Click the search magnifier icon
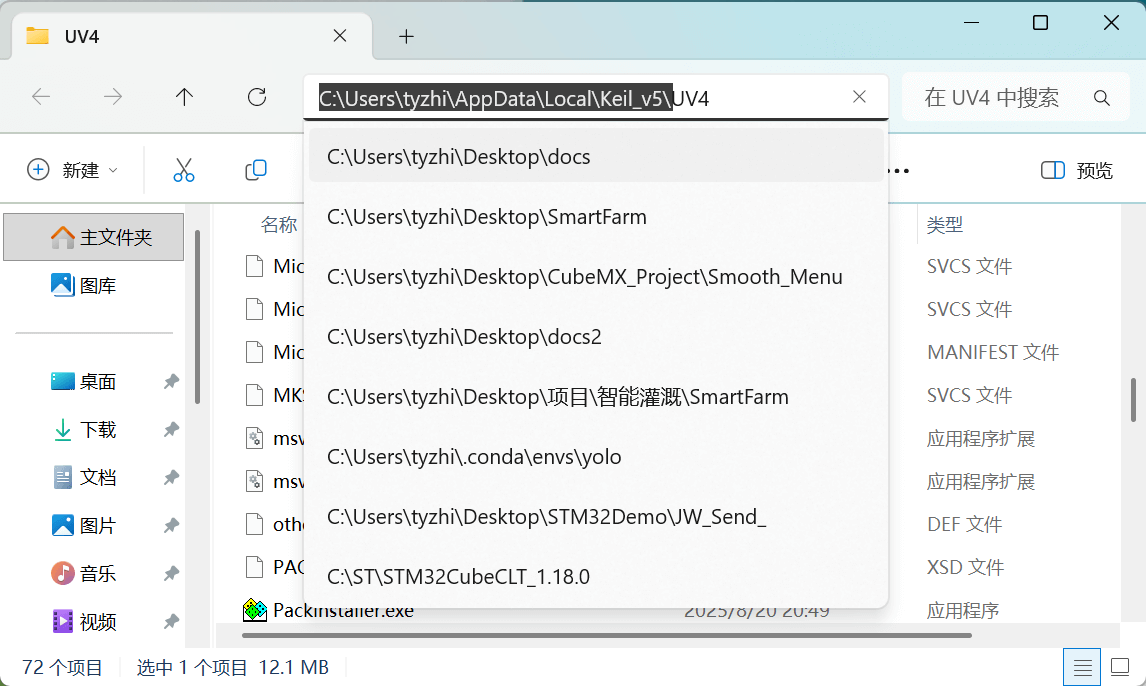The height and width of the screenshot is (686, 1146). click(1102, 98)
